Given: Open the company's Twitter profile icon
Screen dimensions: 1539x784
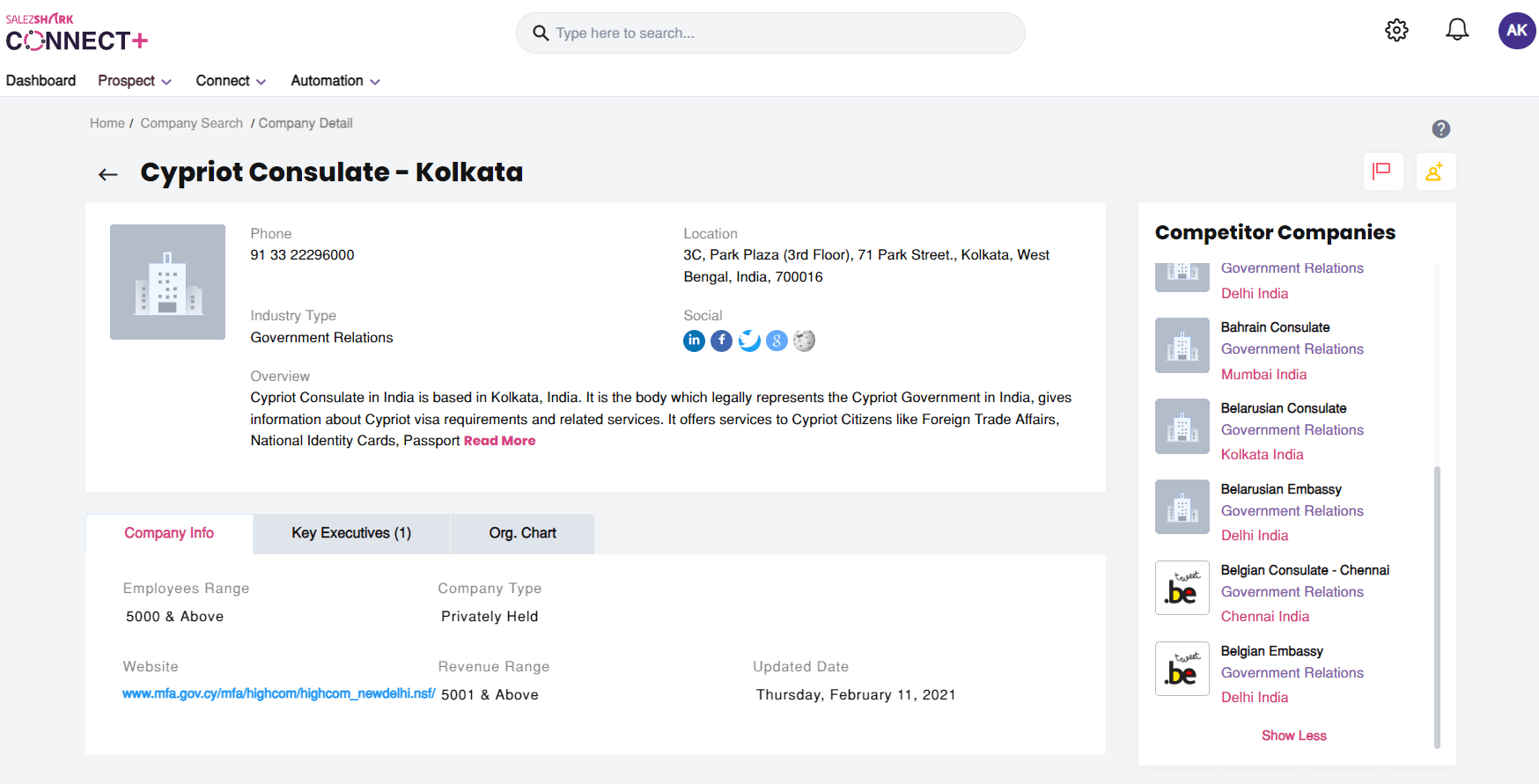Looking at the screenshot, I should click(x=749, y=341).
